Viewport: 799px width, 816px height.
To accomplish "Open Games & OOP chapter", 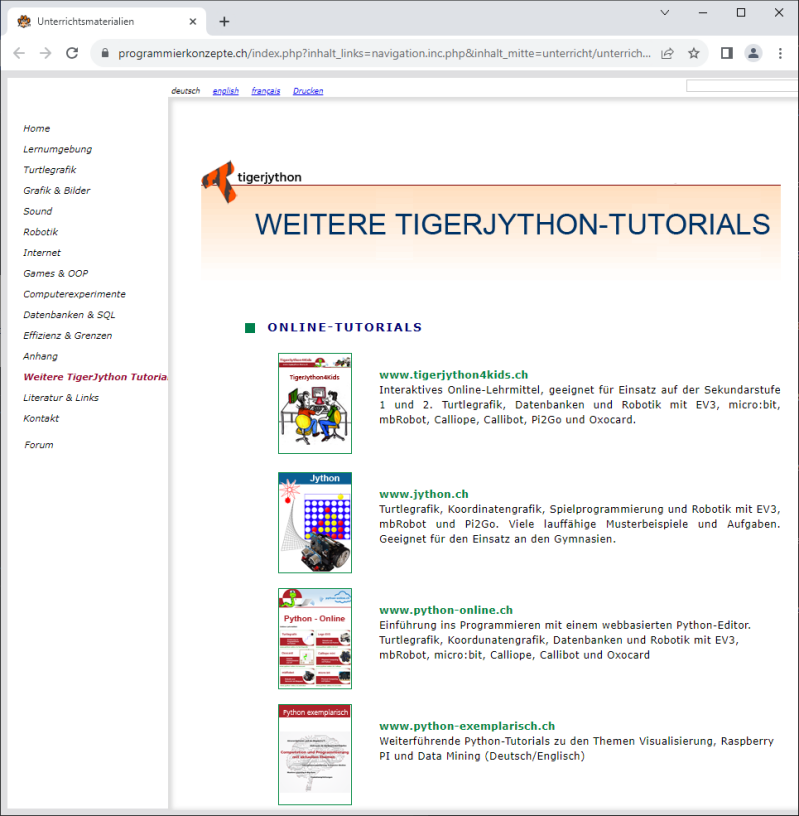I will 56,273.
